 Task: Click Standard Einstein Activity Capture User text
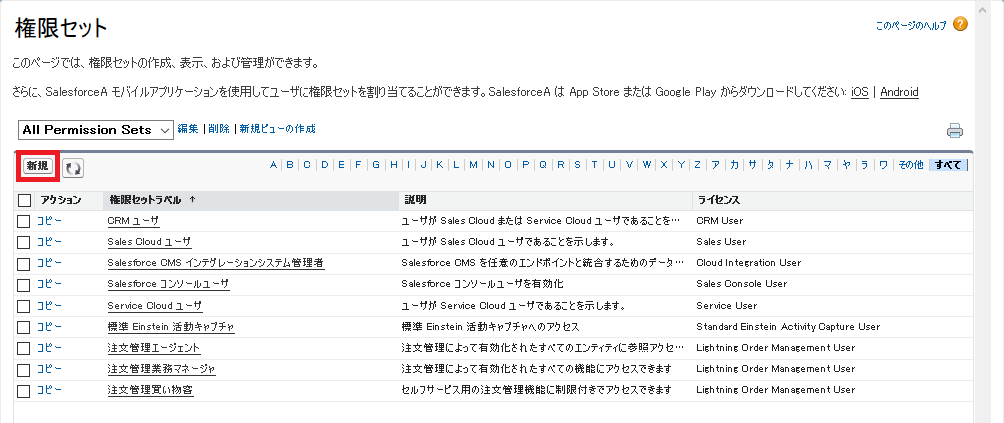click(788, 327)
